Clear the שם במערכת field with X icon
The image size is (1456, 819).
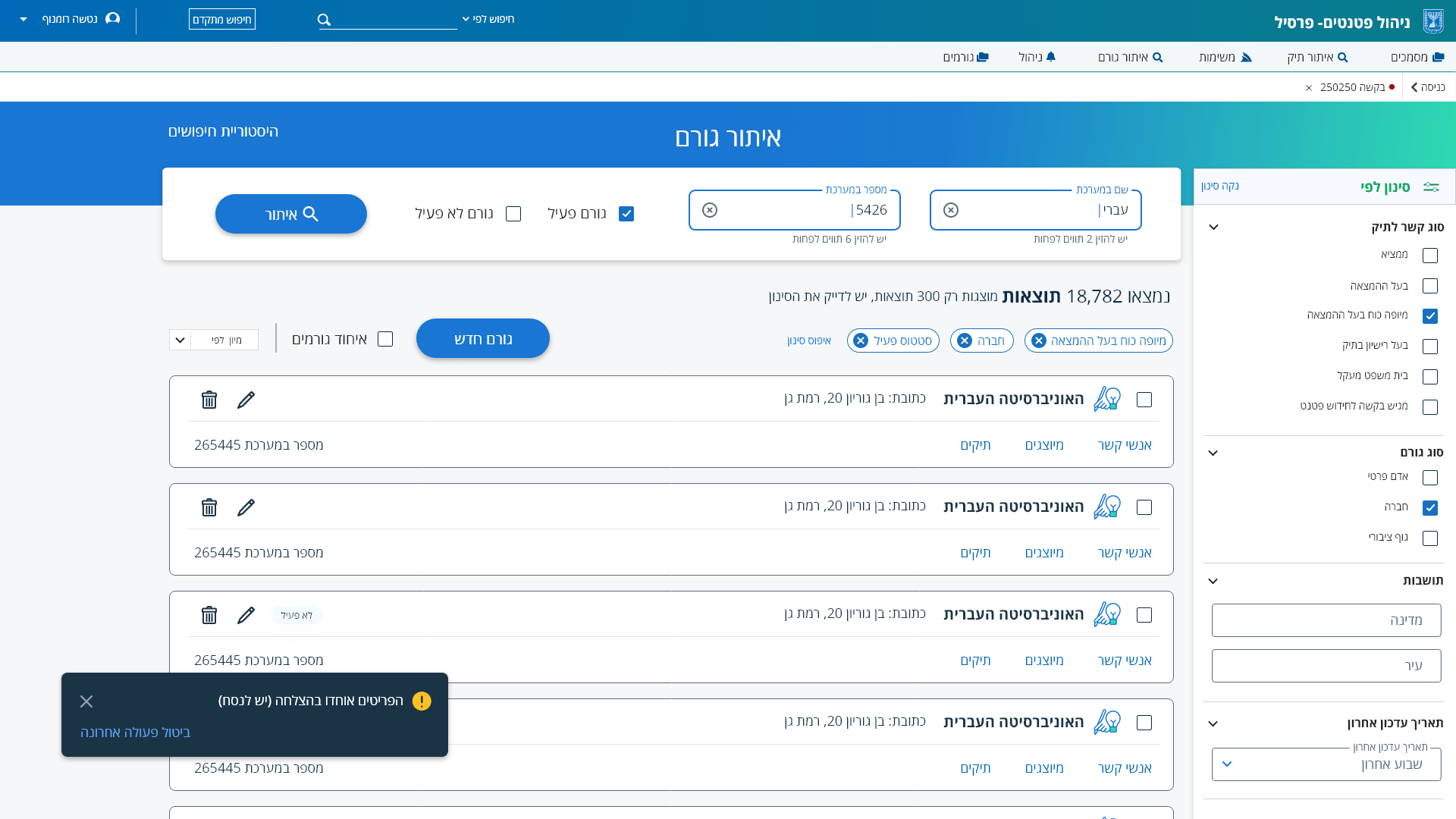pyautogui.click(x=951, y=210)
